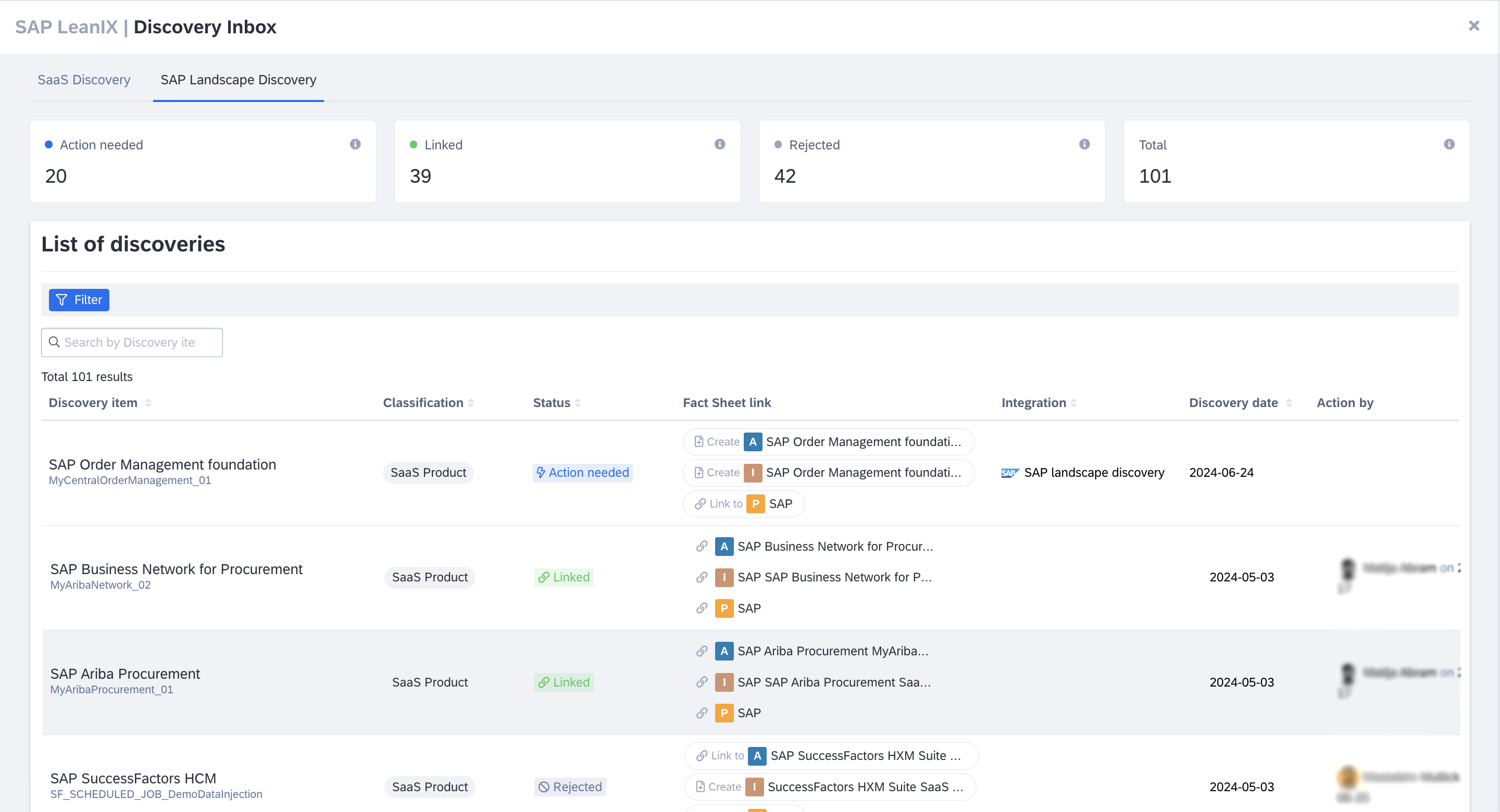Create Interface SuccessFactors HXM Suite SaaS fact sheet

830,787
